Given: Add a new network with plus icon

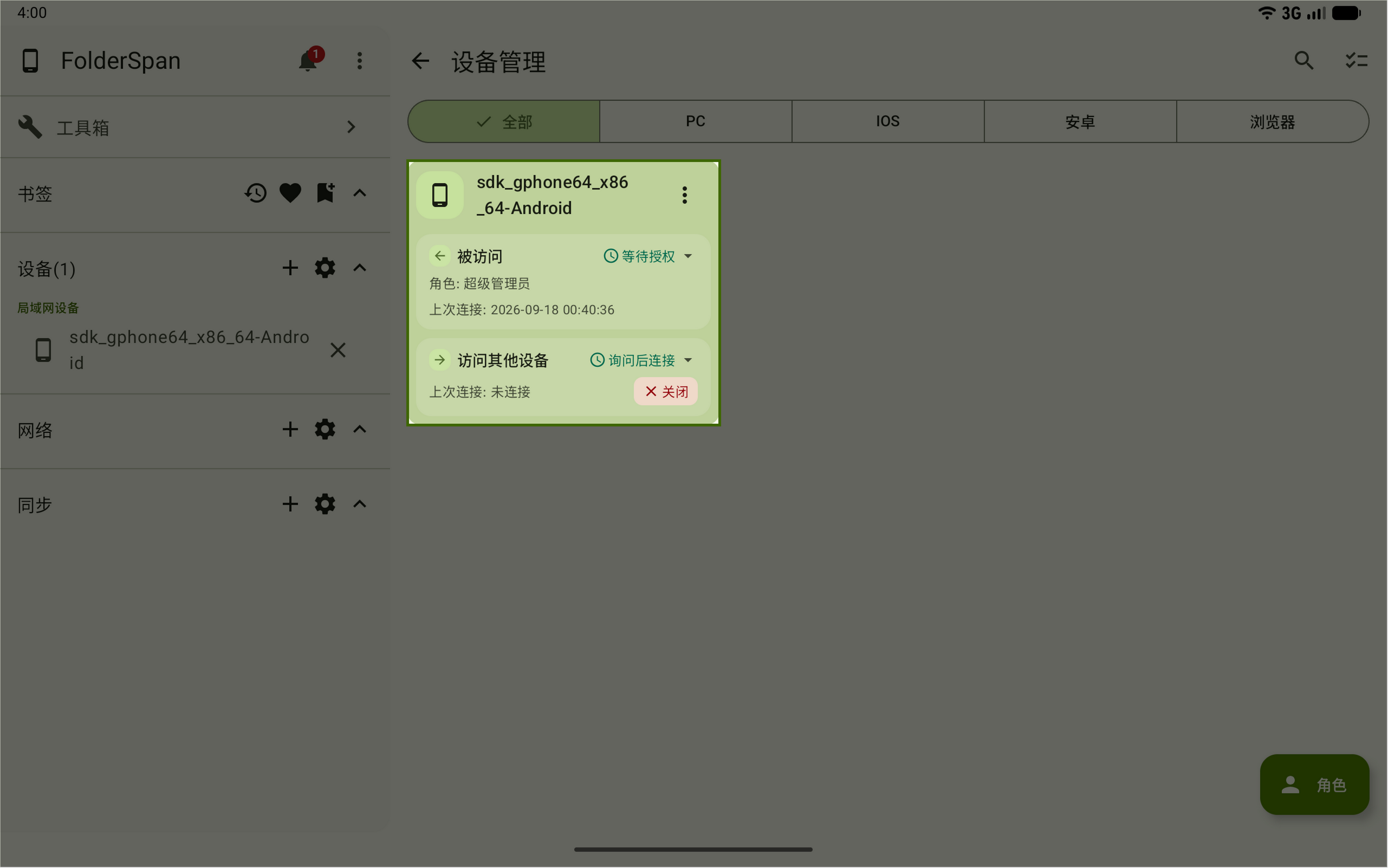Looking at the screenshot, I should [290, 430].
